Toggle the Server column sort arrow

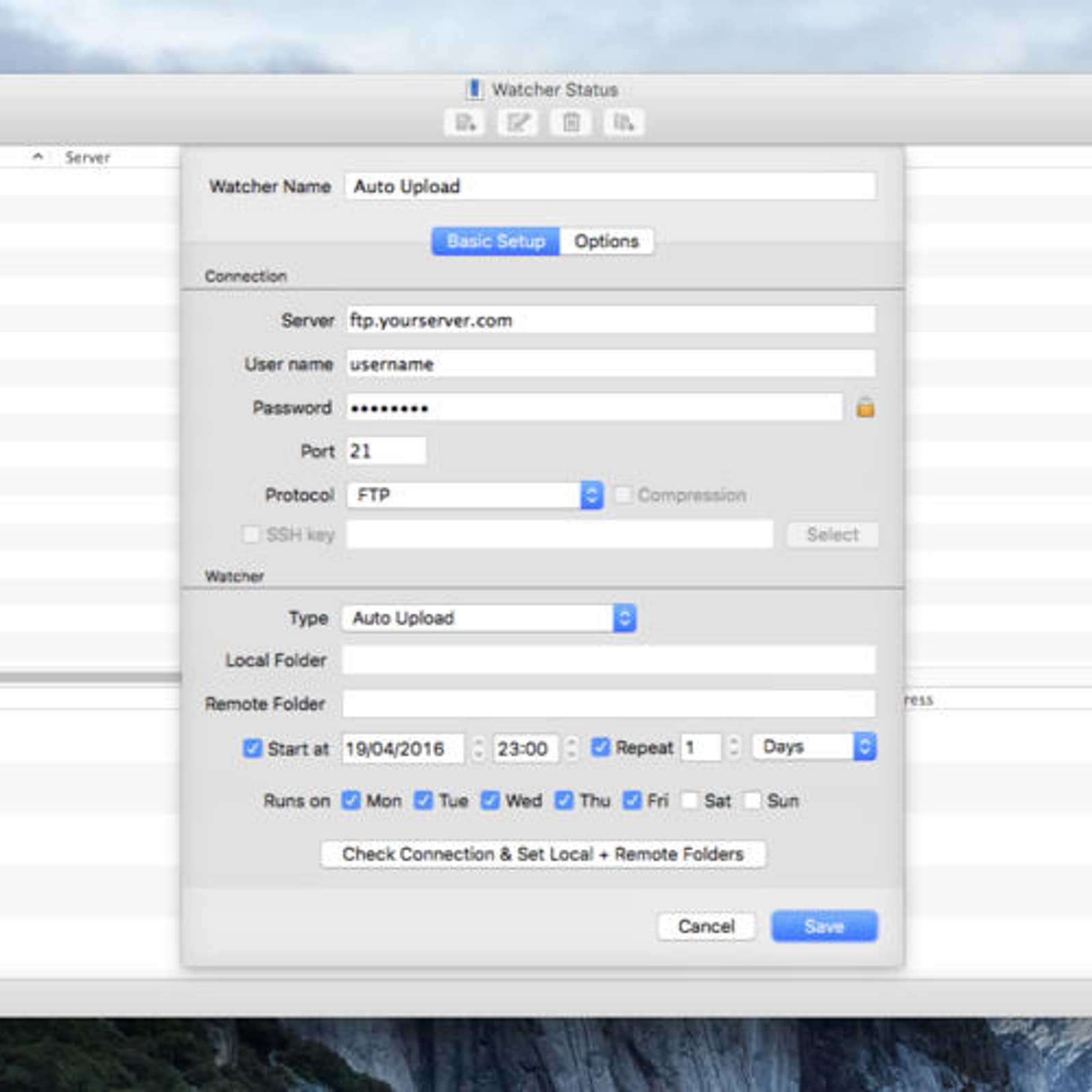(38, 157)
